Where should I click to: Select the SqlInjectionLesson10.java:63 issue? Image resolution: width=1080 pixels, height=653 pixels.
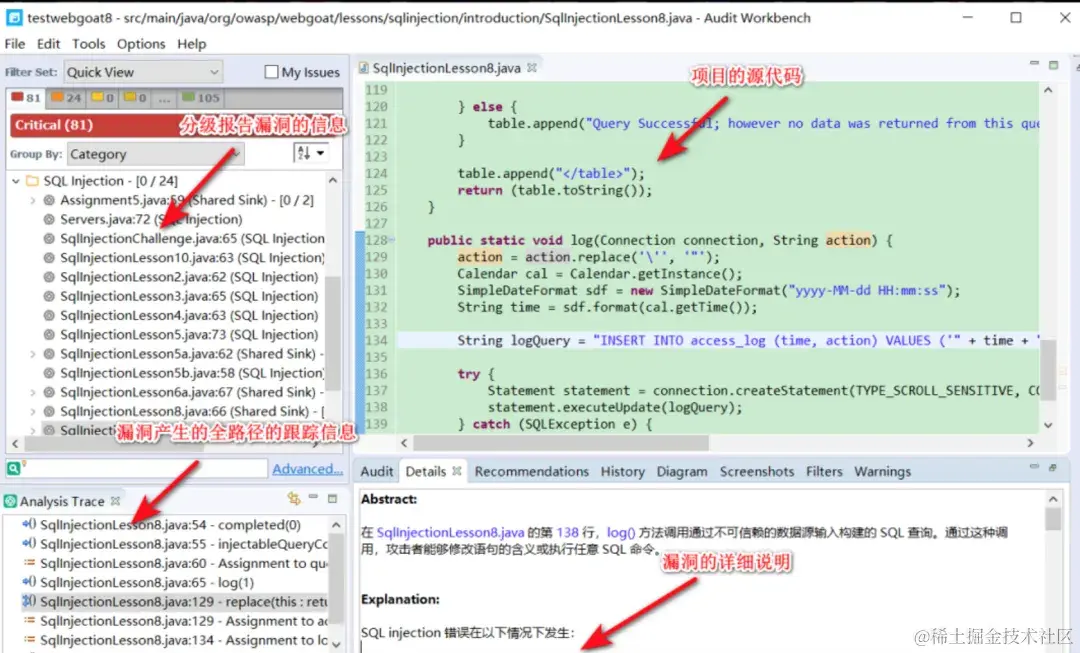click(x=191, y=258)
